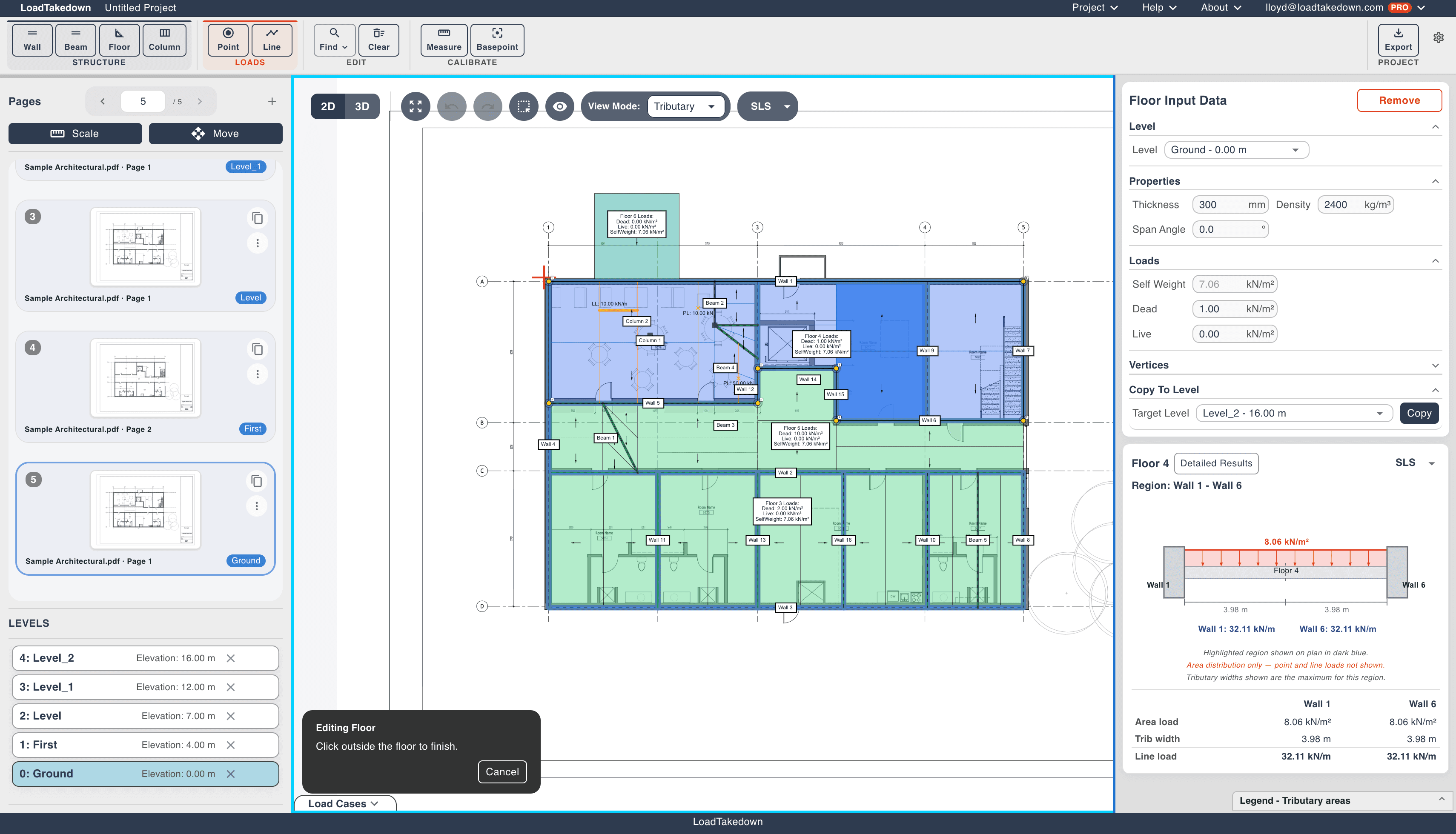The width and height of the screenshot is (1456, 834).
Task: Select the Wall structure tool
Action: click(x=32, y=40)
